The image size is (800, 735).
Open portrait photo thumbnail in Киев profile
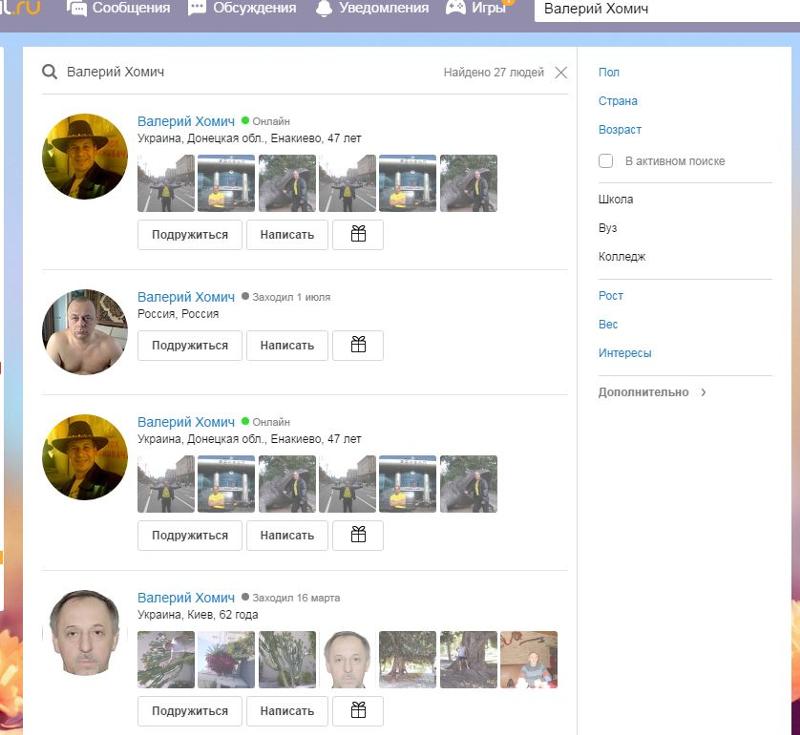[347, 660]
